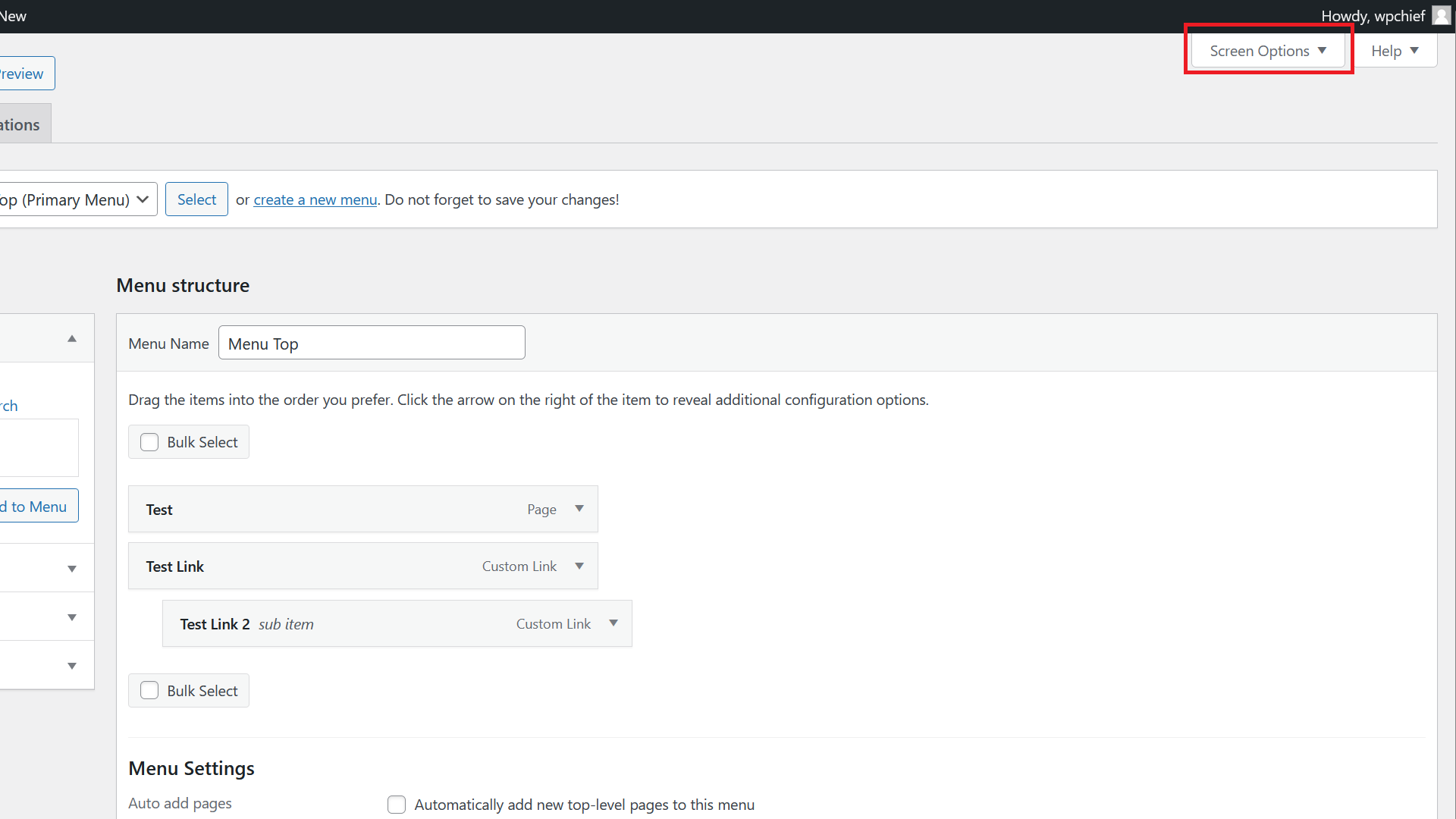Click Test Link 2 sub item expand arrow
This screenshot has height=819, width=1456.
(613, 623)
